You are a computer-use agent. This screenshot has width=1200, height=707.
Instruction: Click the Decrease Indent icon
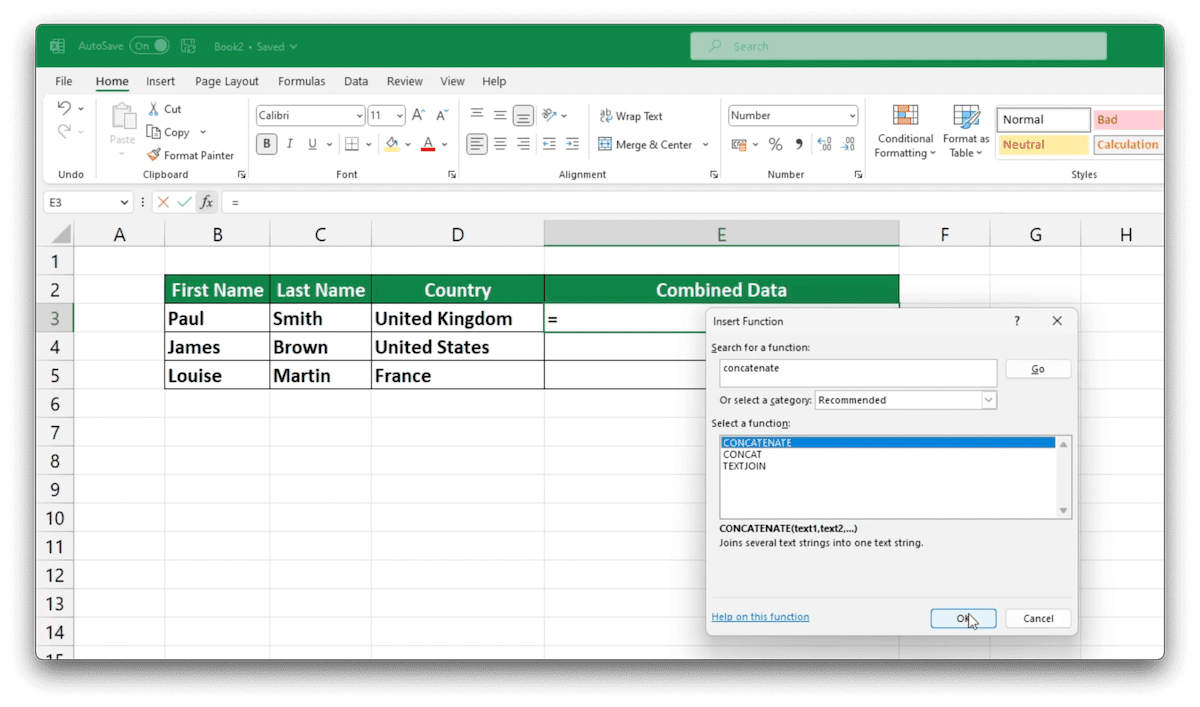(549, 144)
